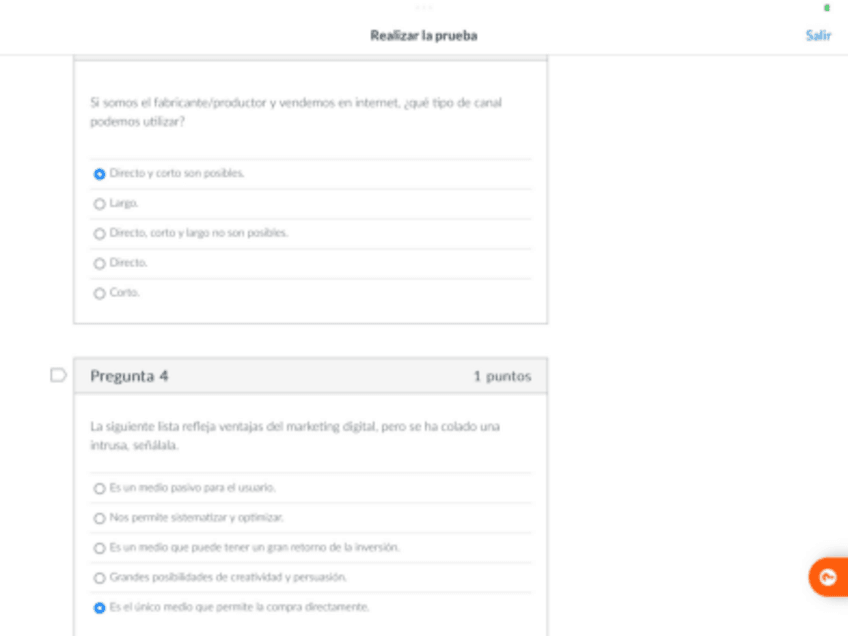The image size is (848, 636).
Task: Choose "Nos permite sistematizar y optimizar"
Action: [100, 519]
